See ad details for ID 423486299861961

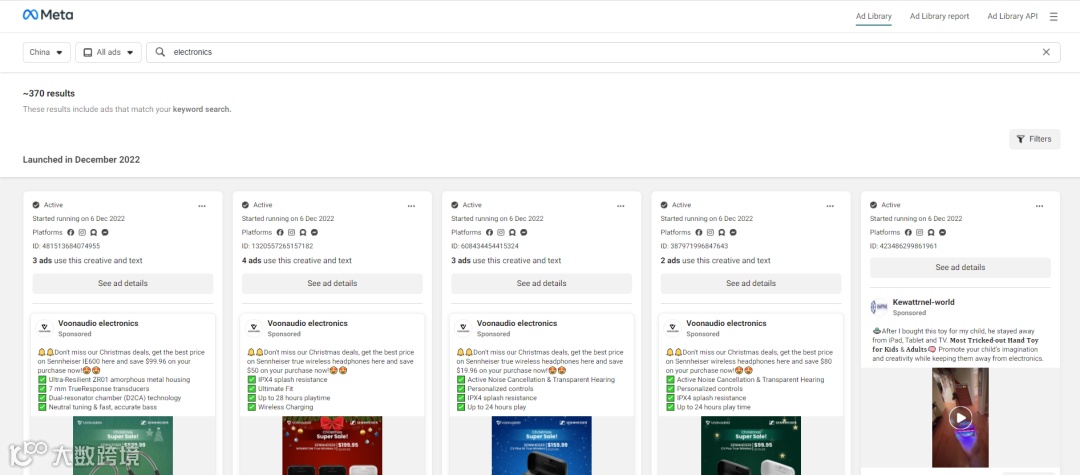click(x=960, y=268)
